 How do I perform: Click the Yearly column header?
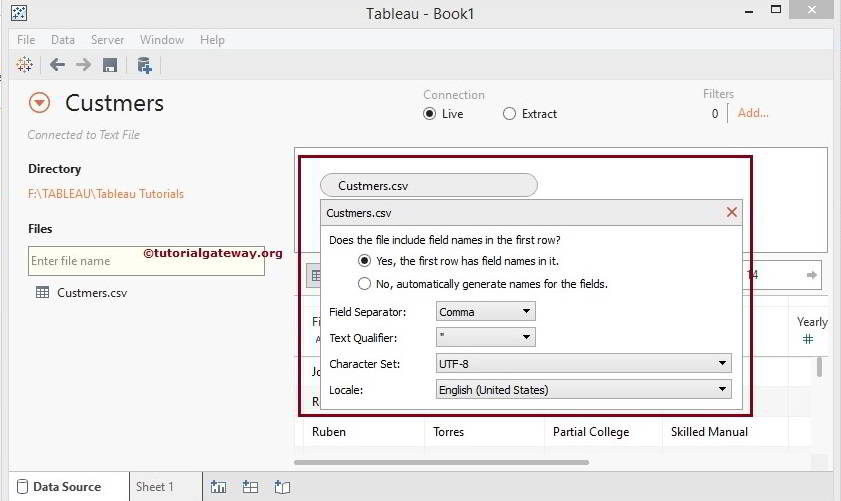[x=812, y=322]
